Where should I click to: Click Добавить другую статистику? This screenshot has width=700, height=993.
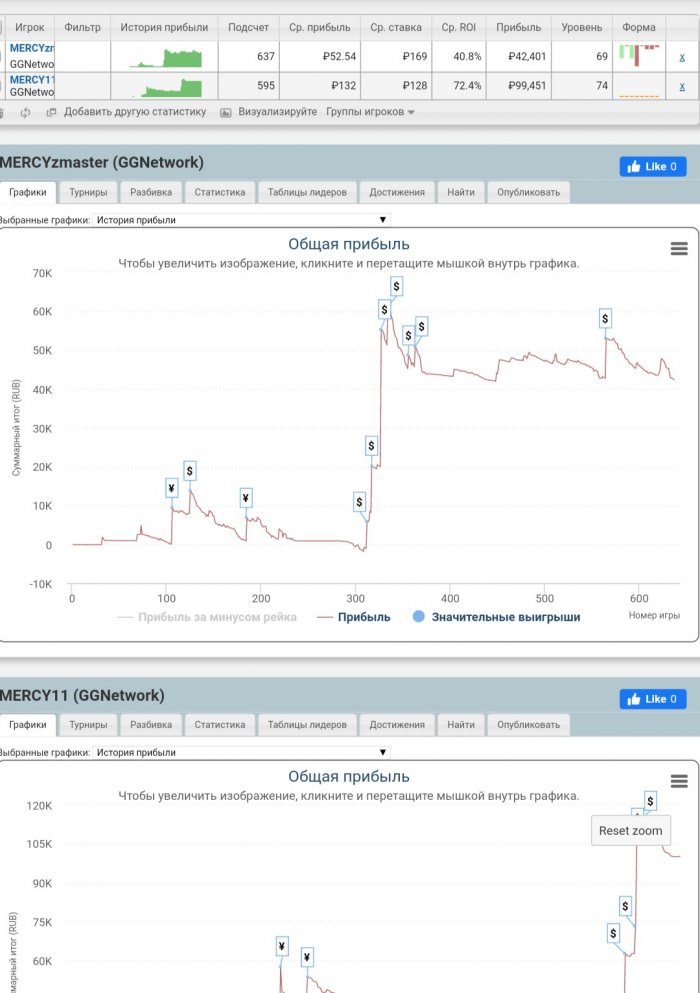pos(135,111)
